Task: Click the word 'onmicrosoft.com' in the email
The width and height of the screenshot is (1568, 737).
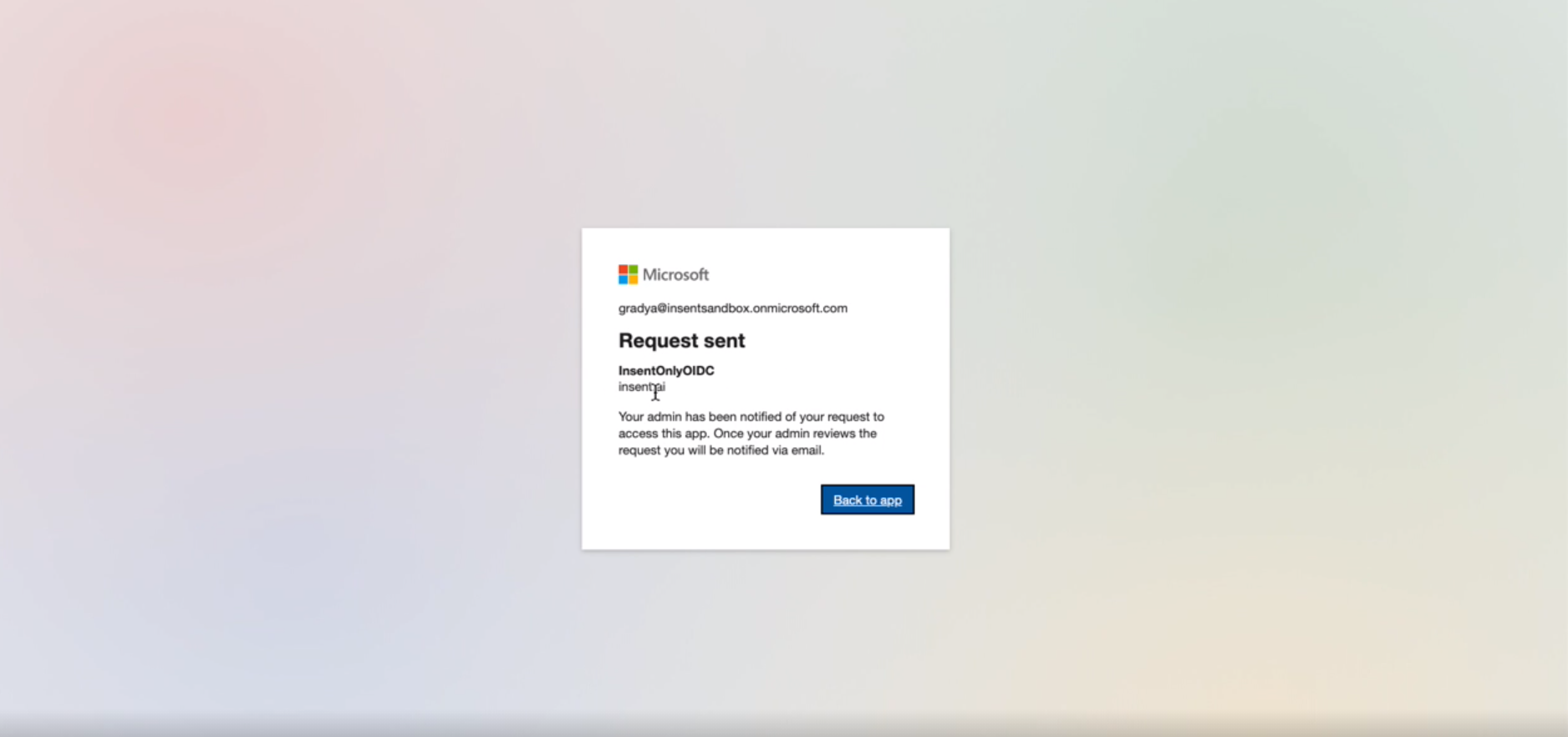Action: 800,308
